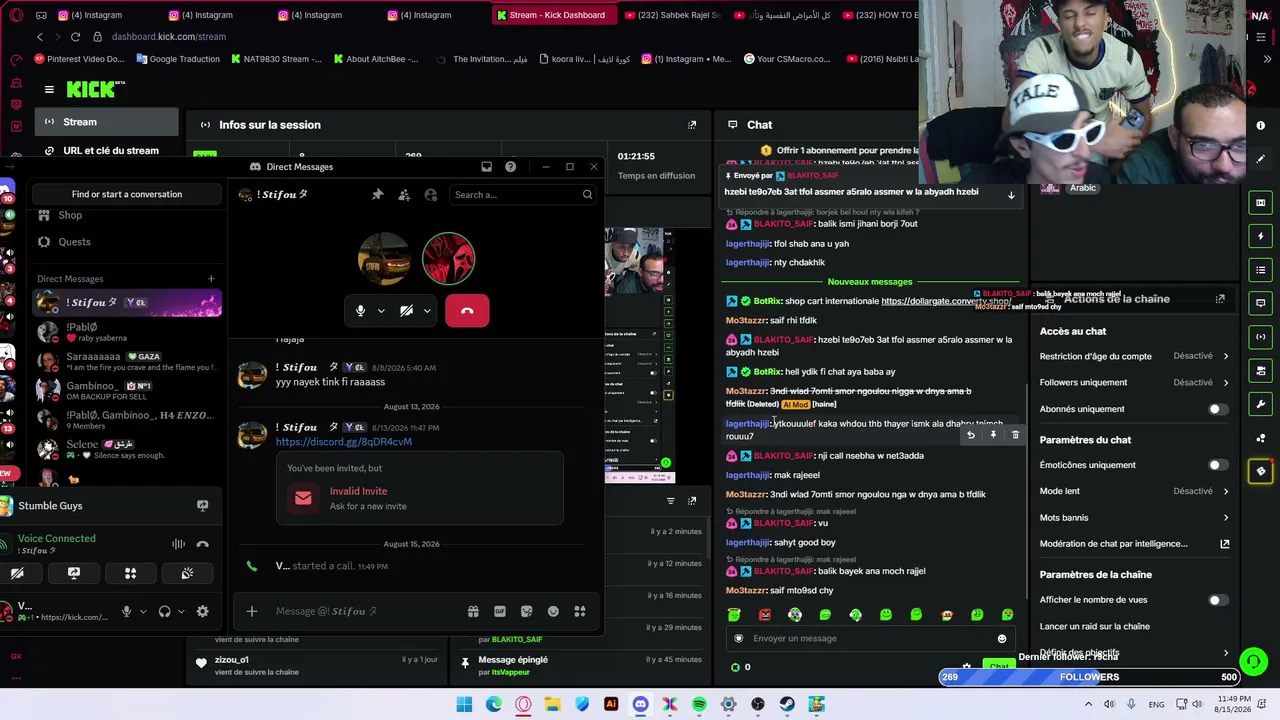The width and height of the screenshot is (1280, 720).
Task: Pop out the Infos sur la session panel
Action: tap(692, 125)
